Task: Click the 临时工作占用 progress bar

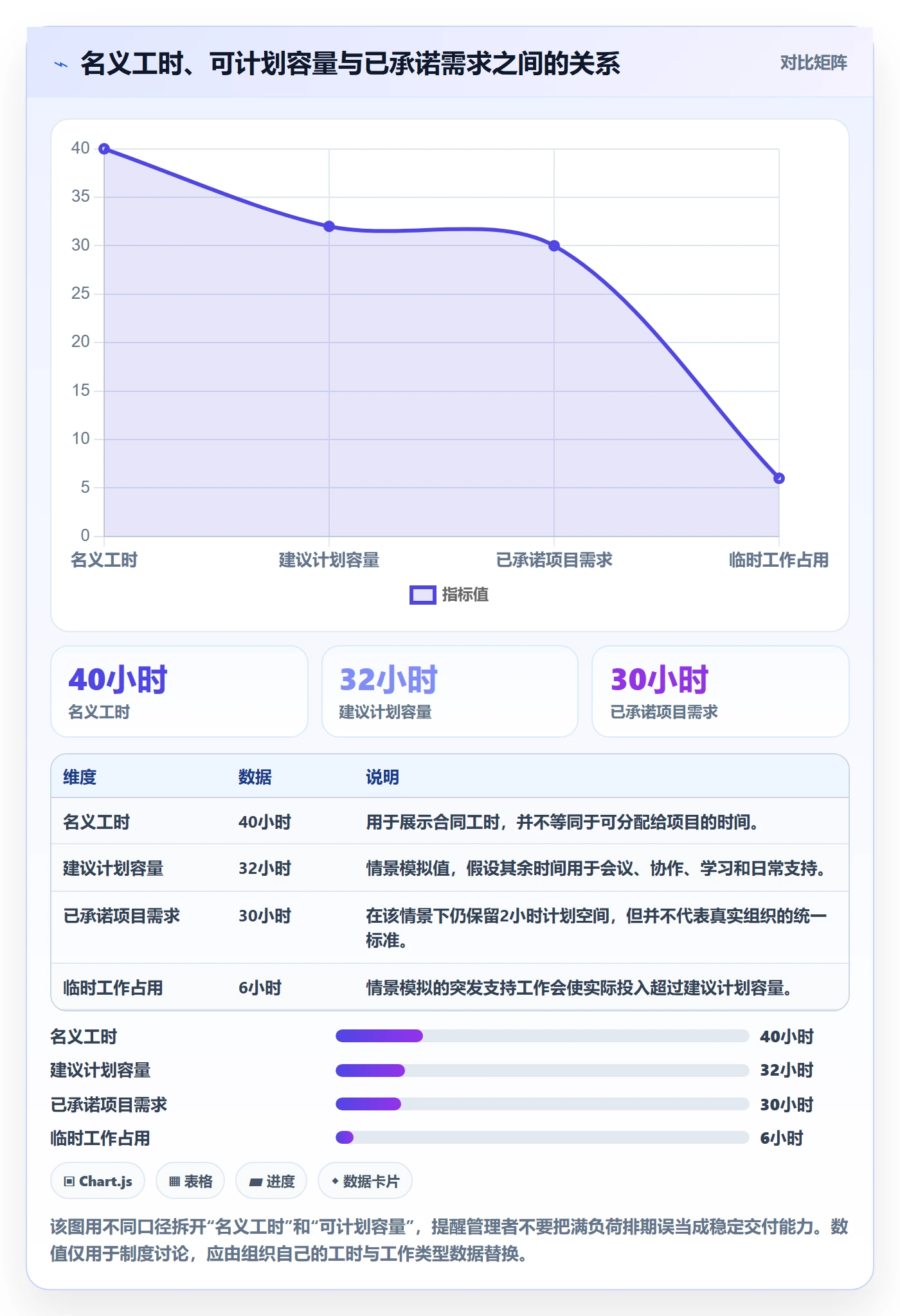Action: (x=543, y=1137)
